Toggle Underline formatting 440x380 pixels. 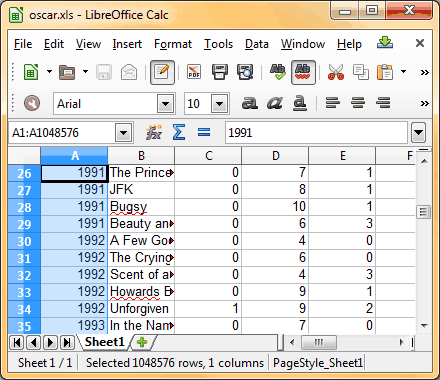(x=300, y=103)
